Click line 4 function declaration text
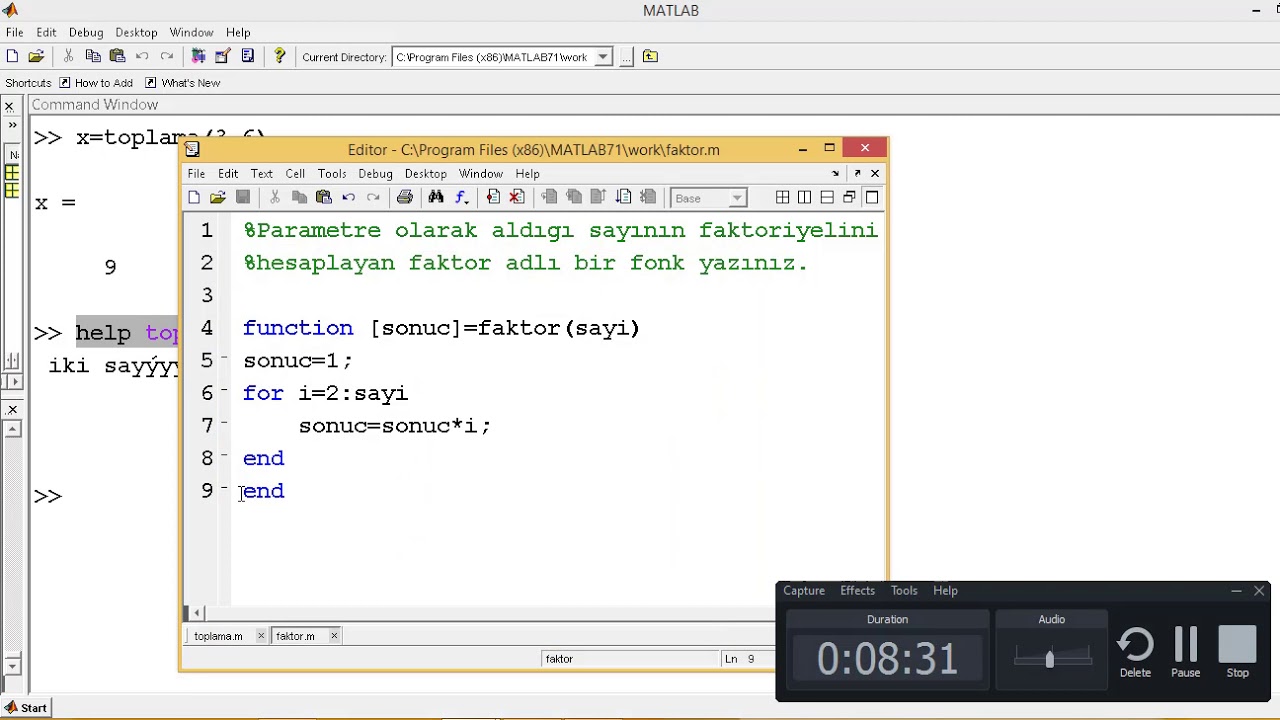 click(x=441, y=328)
